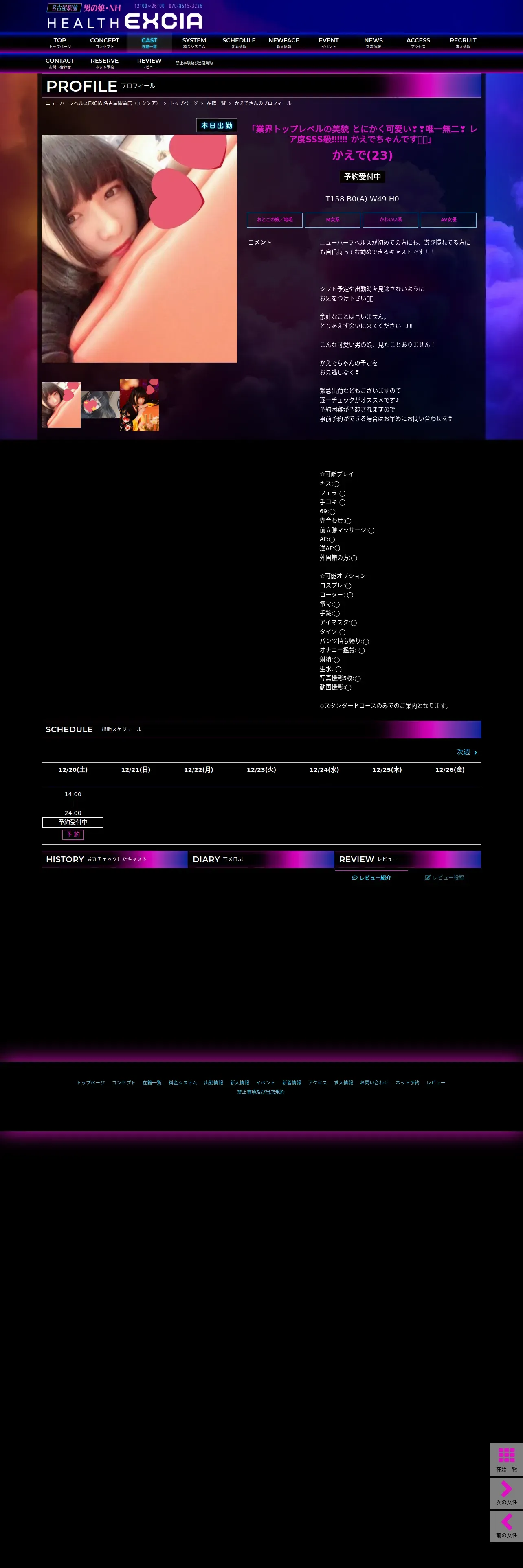
Task: Open the NEWFACE menu item
Action: pyautogui.click(x=284, y=43)
